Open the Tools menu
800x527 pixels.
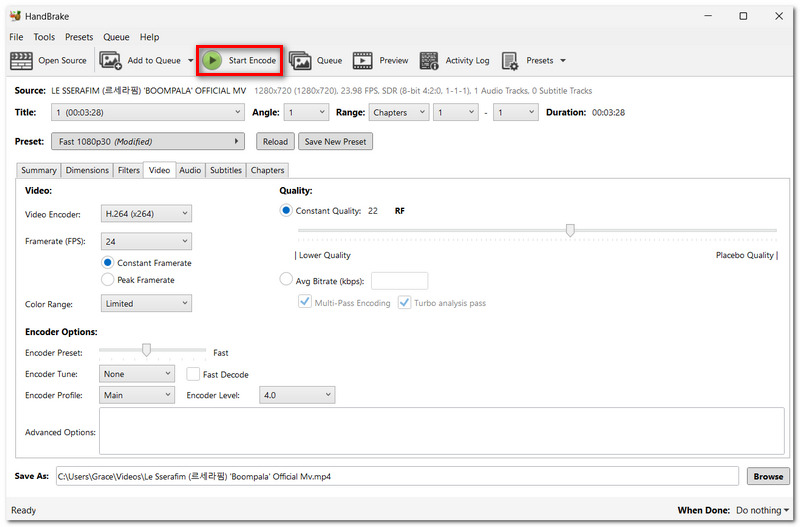tap(44, 37)
